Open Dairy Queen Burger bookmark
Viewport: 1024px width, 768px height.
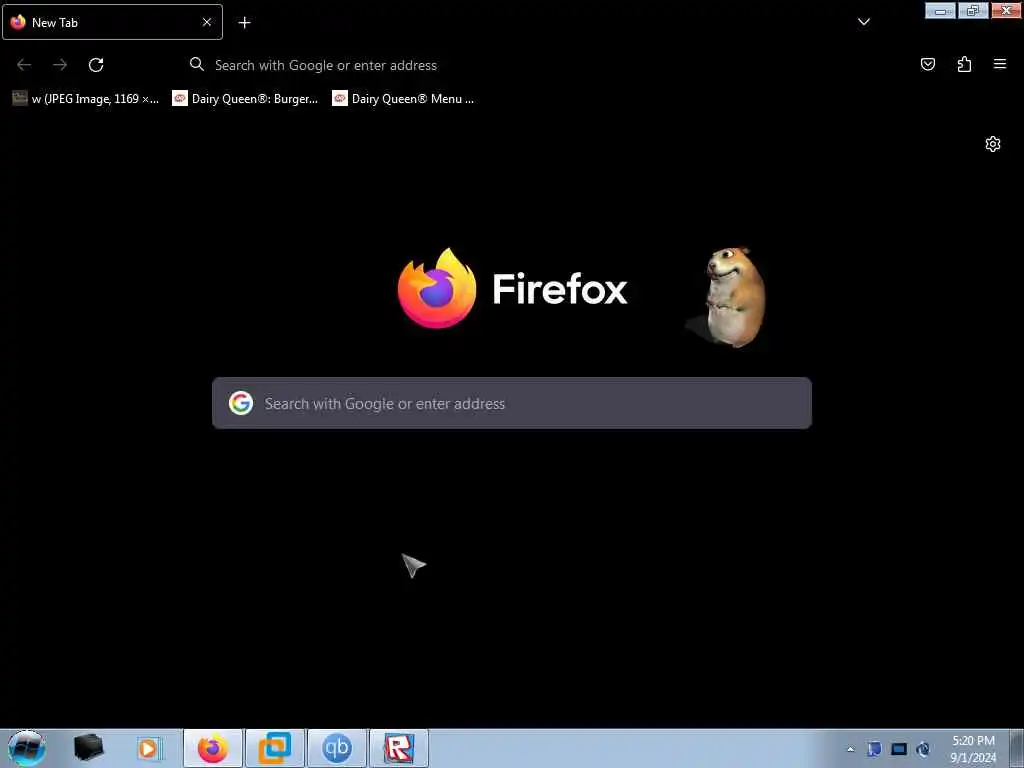(245, 99)
